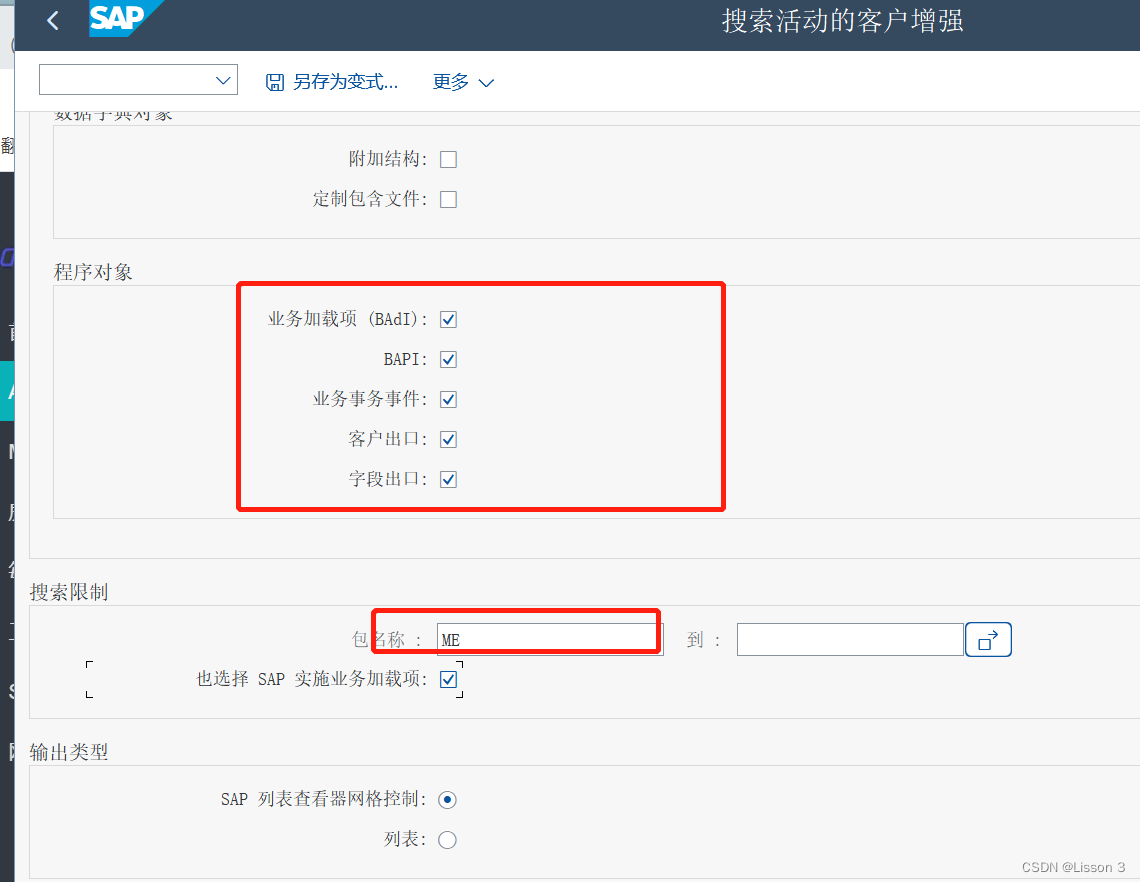Screen dimensions: 1140x882
Task: Uncheck 也选择 SAP 实施业务加载项 checkbox
Action: tap(449, 679)
